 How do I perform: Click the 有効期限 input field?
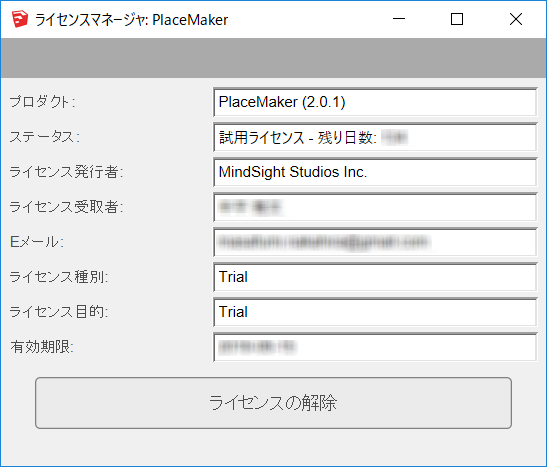(x=375, y=347)
